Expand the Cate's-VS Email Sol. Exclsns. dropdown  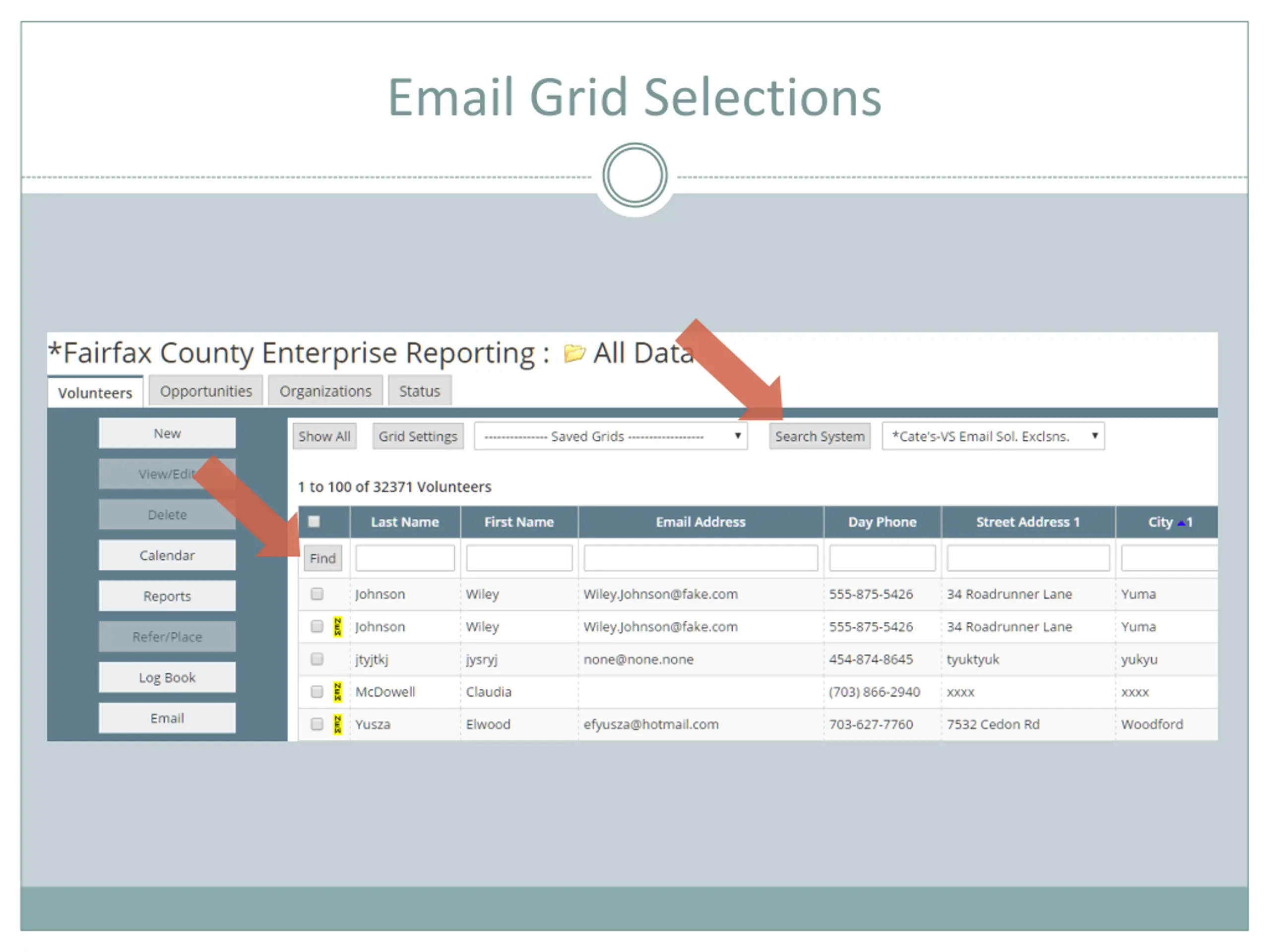click(993, 437)
